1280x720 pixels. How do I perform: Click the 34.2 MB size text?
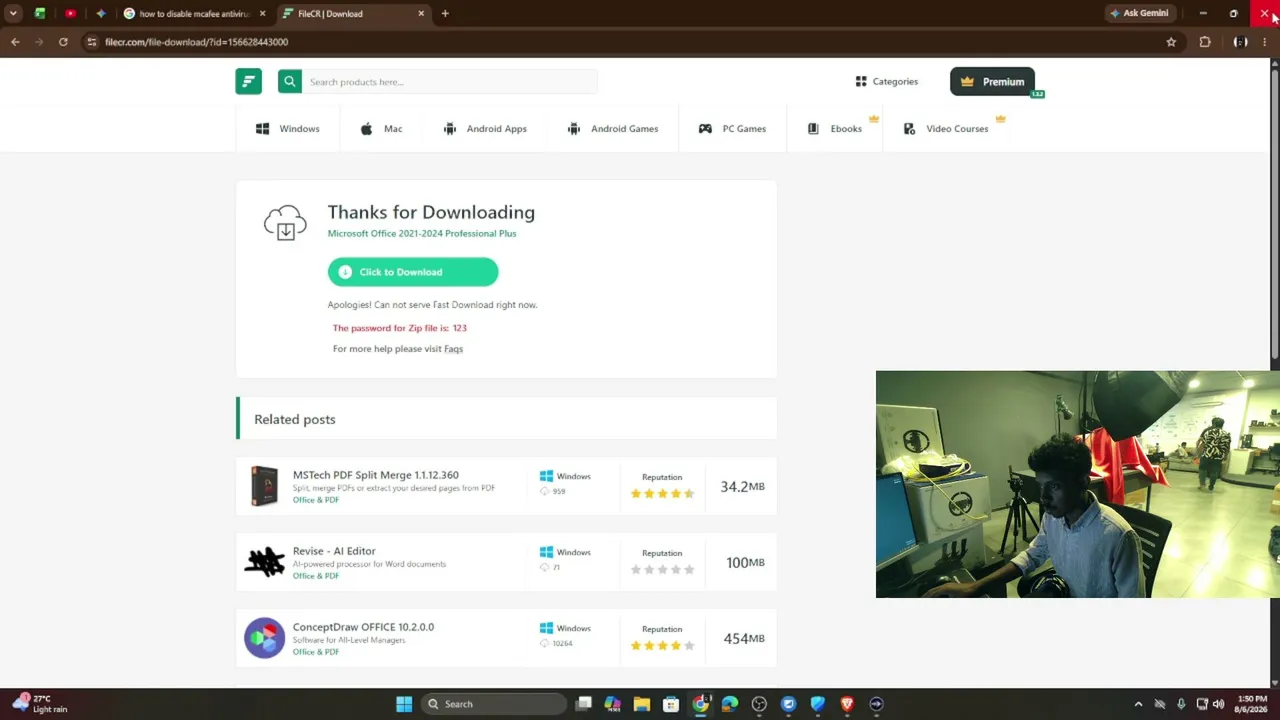[742, 487]
